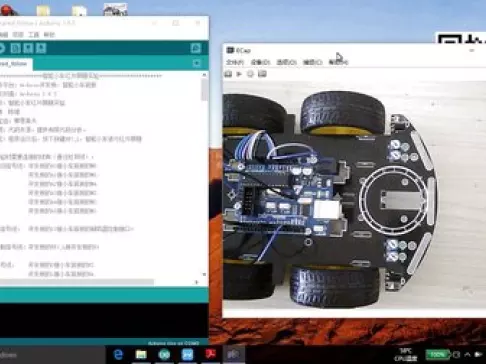486x364 pixels.
Task: Click the first ECap toolbar capture icon
Action: [x=228, y=74]
